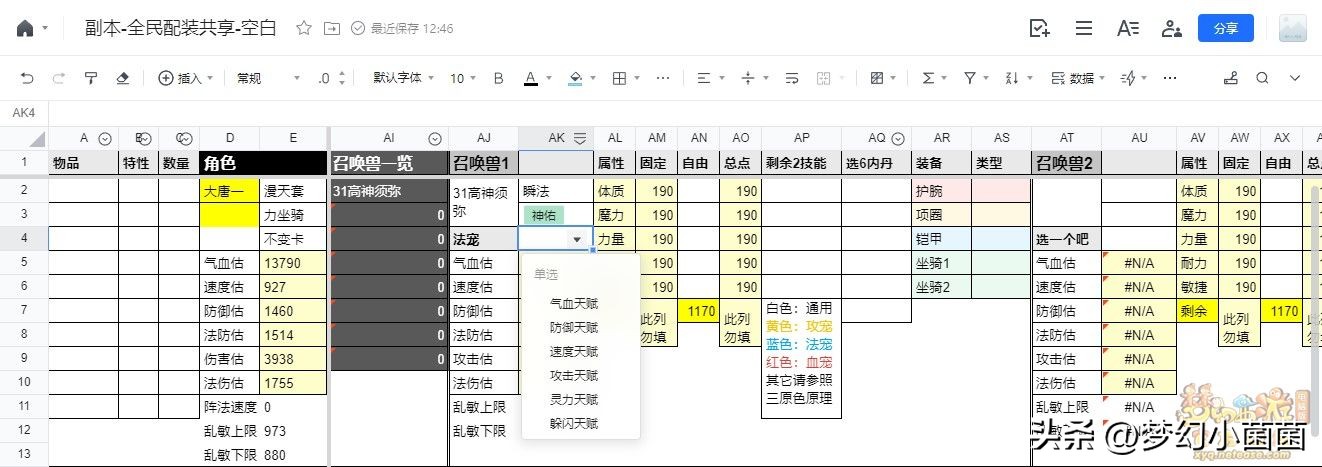This screenshot has width=1322, height=467.
Task: Choose 气血天赋 from the dropdown list
Action: tap(574, 303)
